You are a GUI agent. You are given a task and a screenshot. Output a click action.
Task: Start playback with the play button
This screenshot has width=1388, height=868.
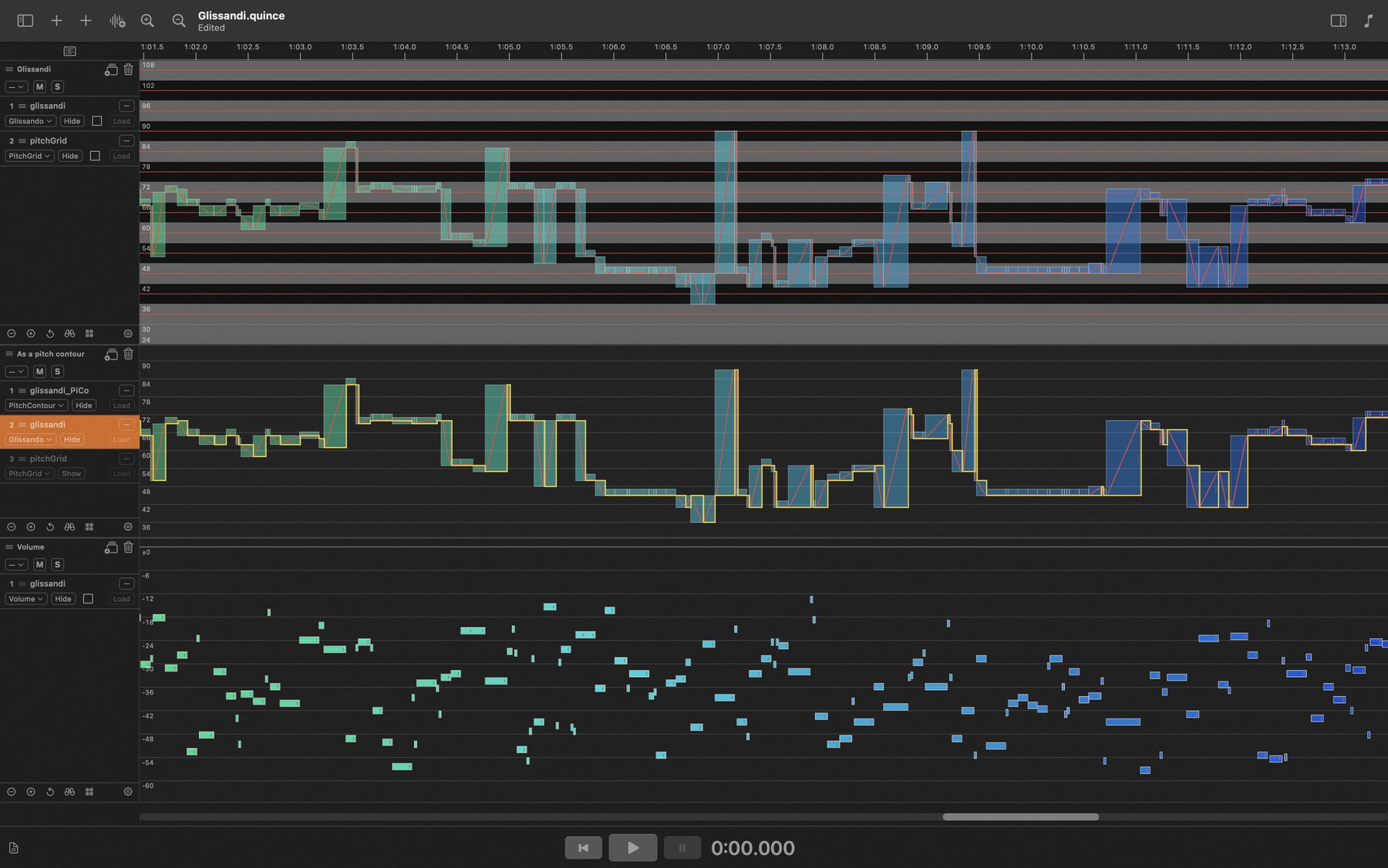(x=632, y=848)
